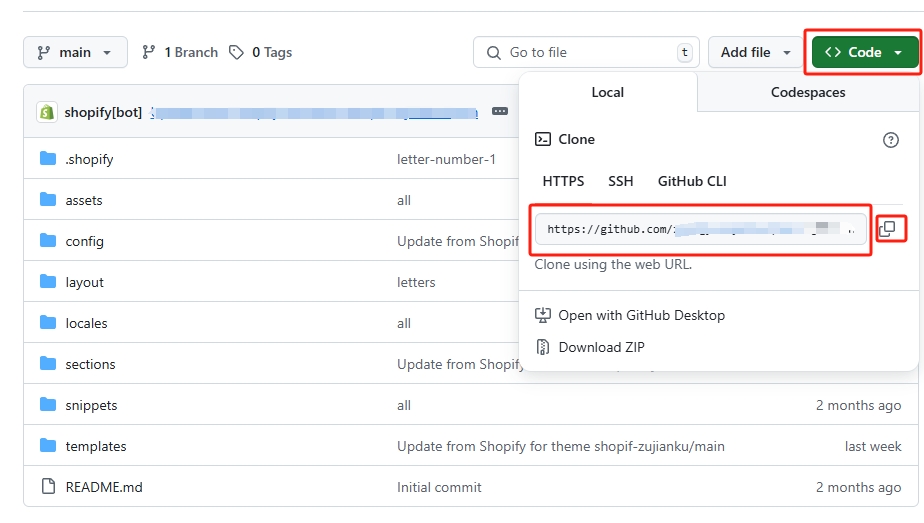This screenshot has width=924, height=523.
Task: Click the tag icon beside 0 Tags
Action: point(236,52)
